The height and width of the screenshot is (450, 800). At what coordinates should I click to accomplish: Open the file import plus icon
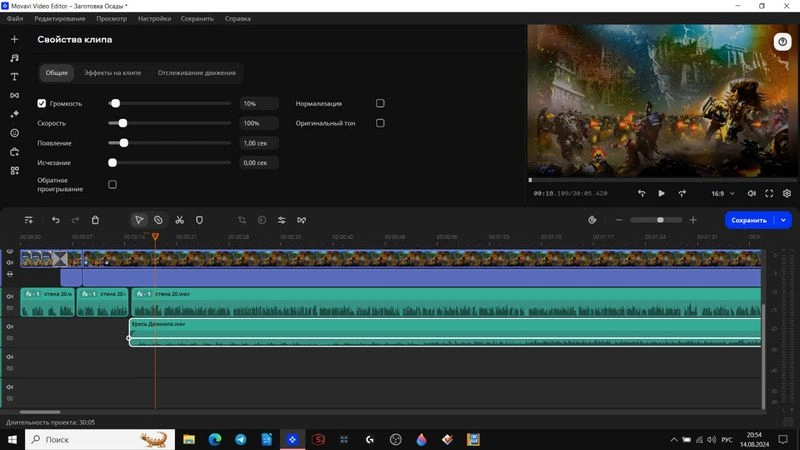(x=14, y=39)
